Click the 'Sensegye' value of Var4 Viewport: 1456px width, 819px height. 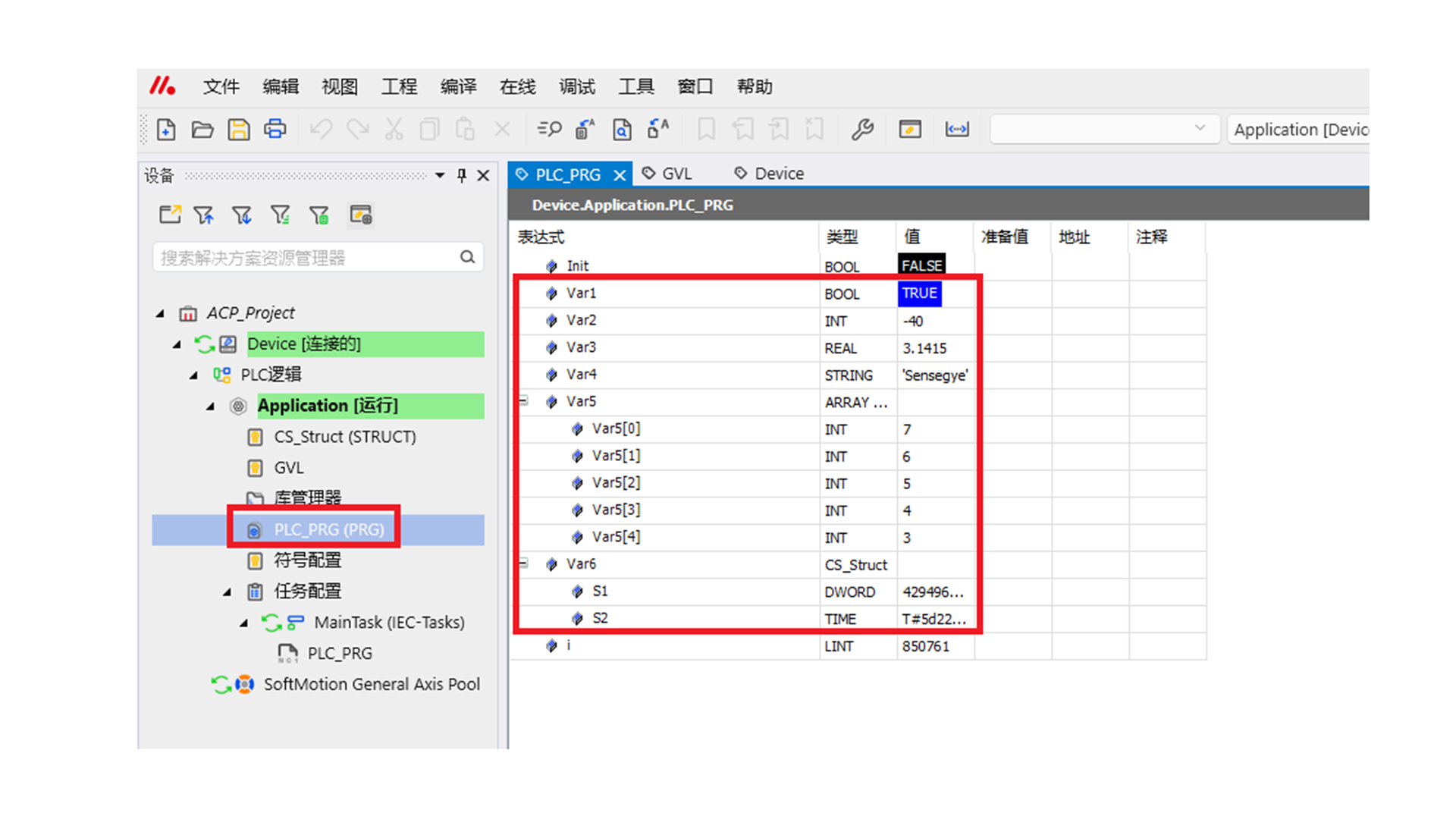click(x=935, y=375)
